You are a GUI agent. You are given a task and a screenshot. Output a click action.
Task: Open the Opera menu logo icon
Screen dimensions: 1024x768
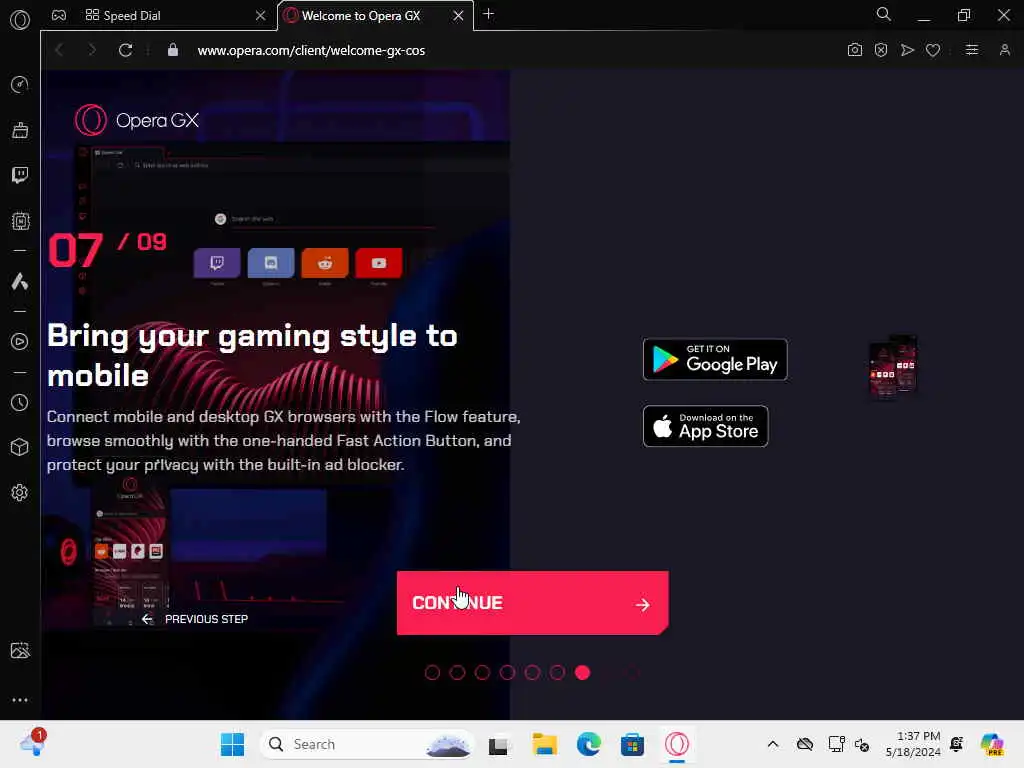pos(20,20)
